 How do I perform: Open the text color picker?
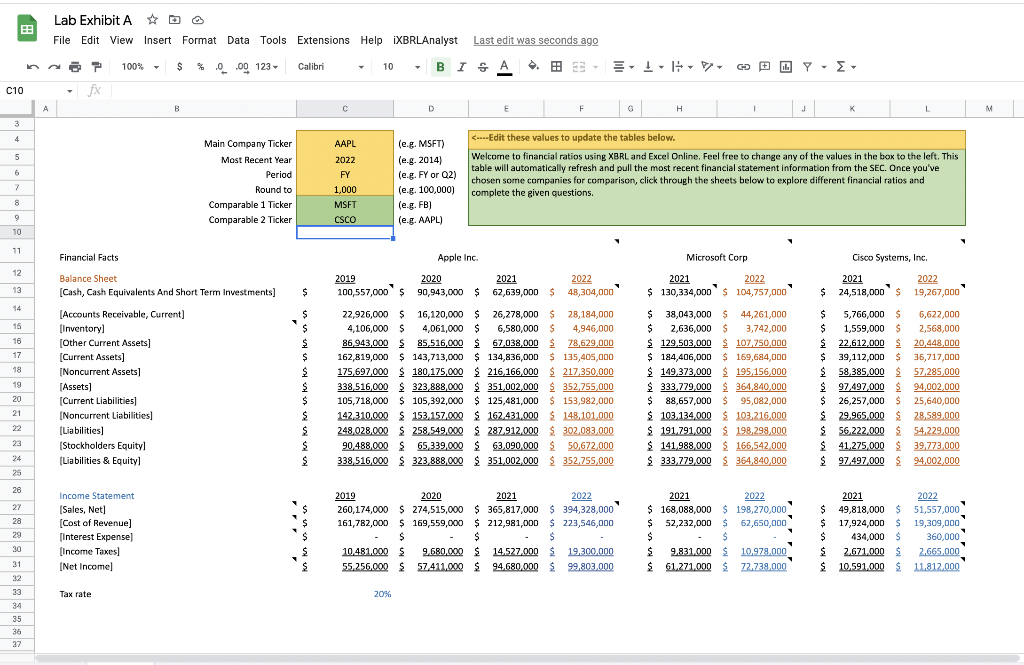[x=504, y=67]
